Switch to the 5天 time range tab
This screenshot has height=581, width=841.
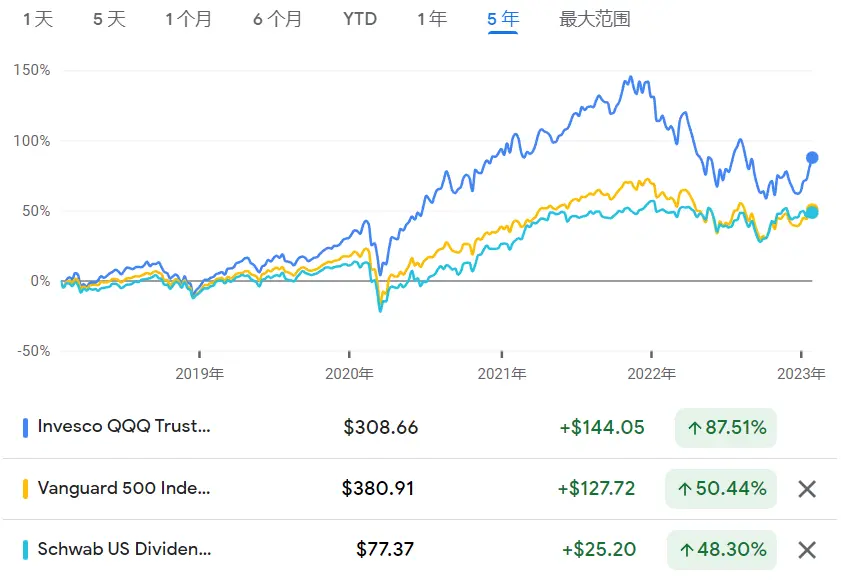pyautogui.click(x=109, y=19)
